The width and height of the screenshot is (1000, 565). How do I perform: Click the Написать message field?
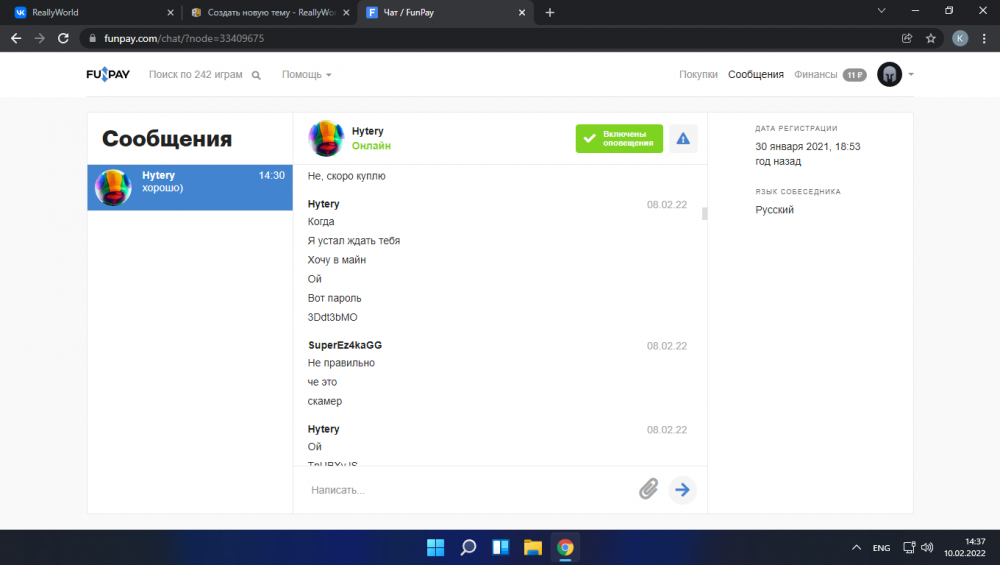coord(469,490)
